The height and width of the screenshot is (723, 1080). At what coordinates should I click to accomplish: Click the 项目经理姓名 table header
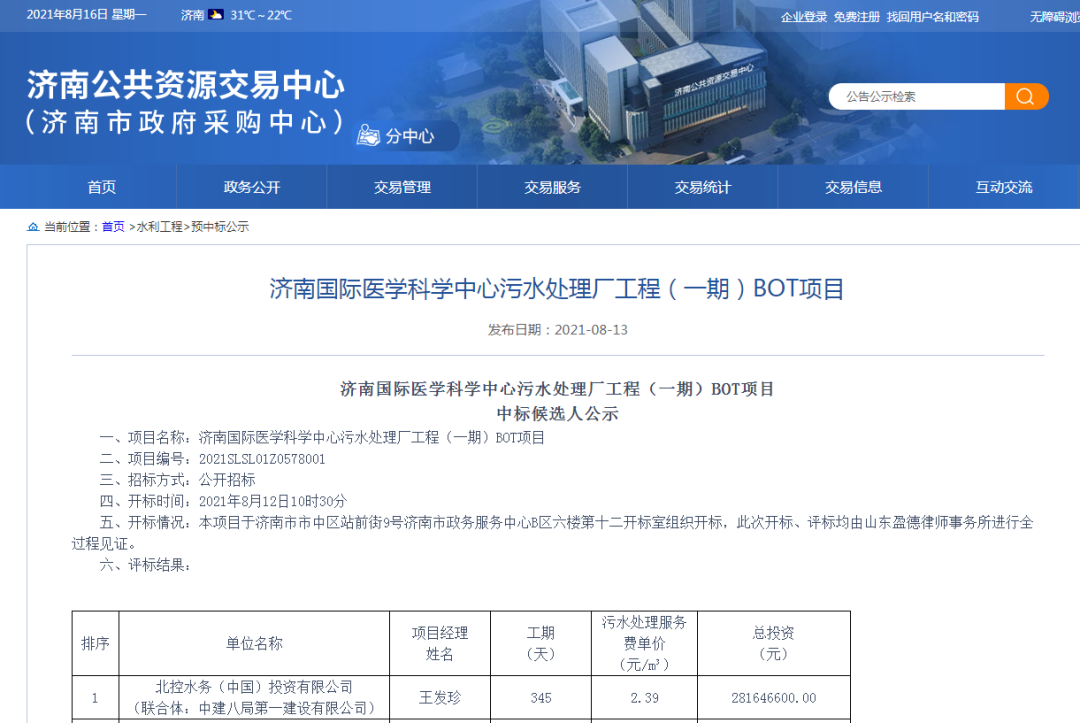(439, 643)
